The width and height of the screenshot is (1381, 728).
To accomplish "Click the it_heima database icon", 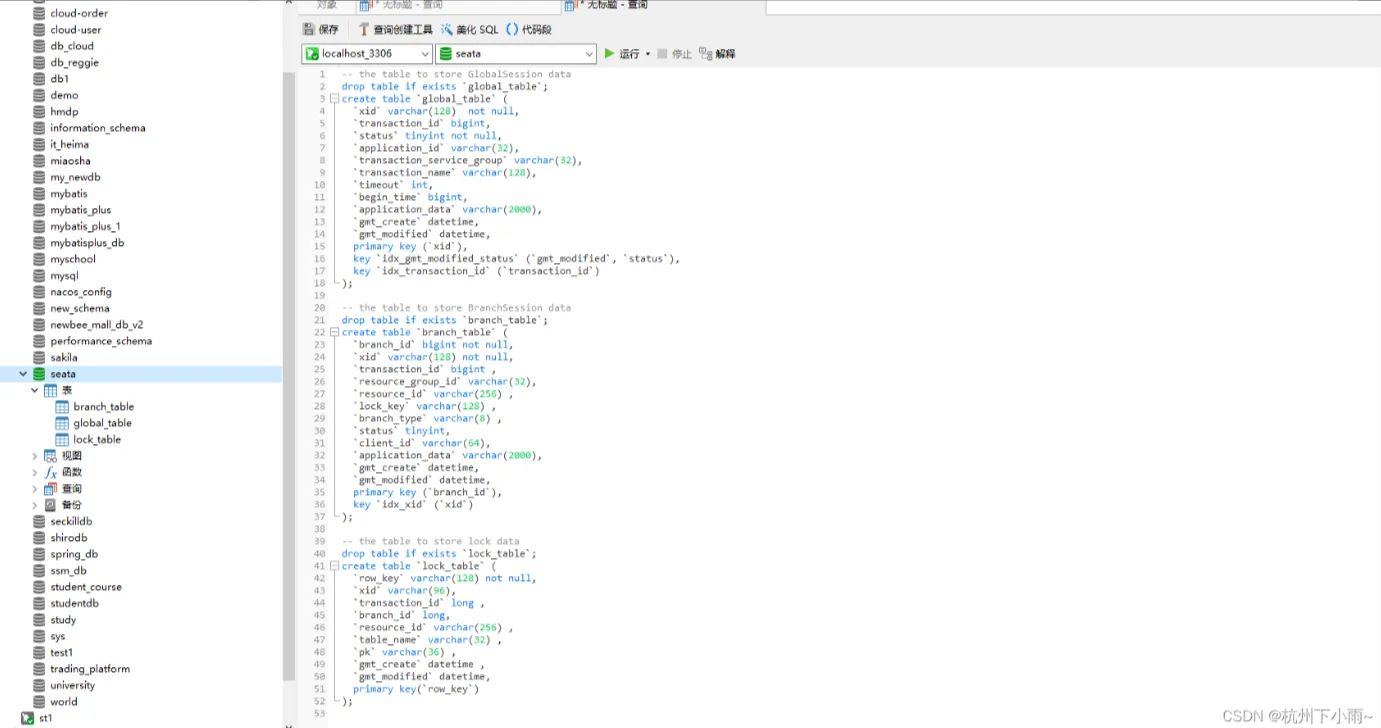I will (39, 144).
